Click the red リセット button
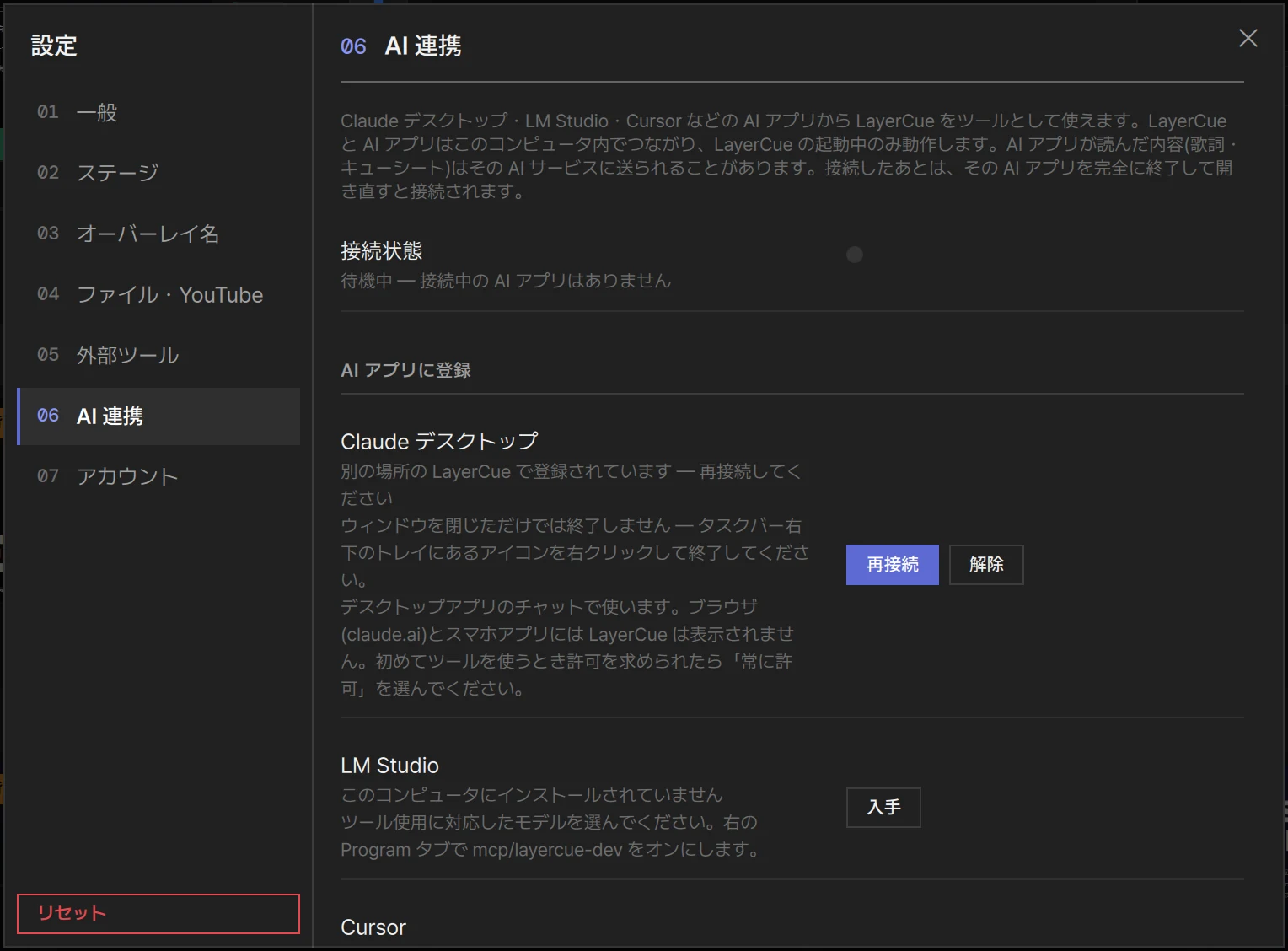 pyautogui.click(x=158, y=913)
